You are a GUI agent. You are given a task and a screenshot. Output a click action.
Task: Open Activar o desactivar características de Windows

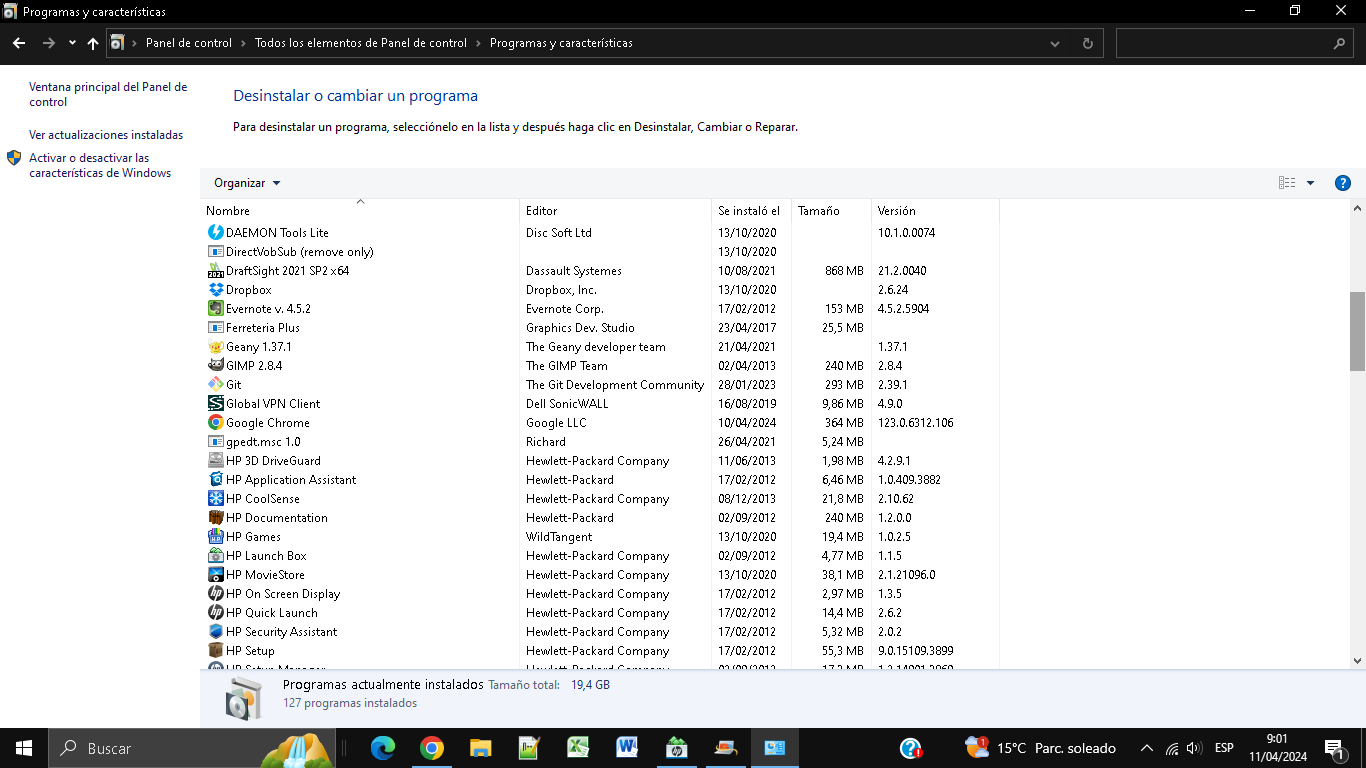[100, 165]
